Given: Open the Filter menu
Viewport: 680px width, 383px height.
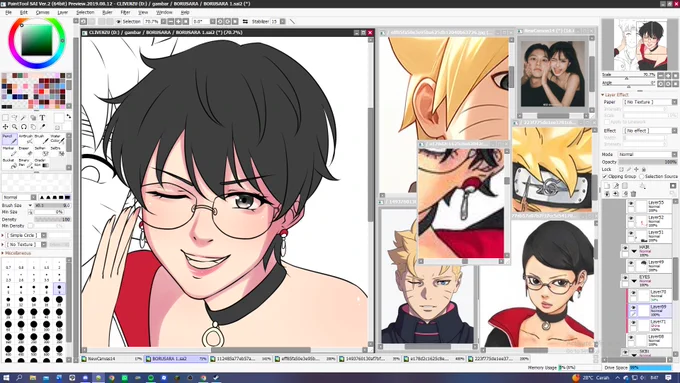Looking at the screenshot, I should (x=125, y=13).
